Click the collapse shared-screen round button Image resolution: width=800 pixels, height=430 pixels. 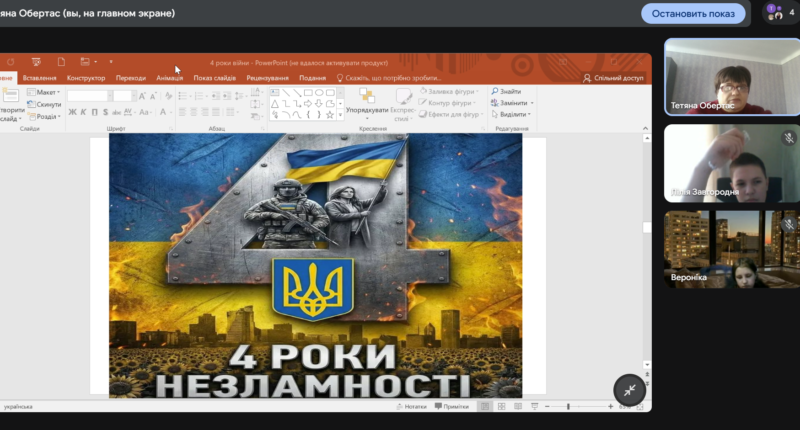tap(629, 390)
